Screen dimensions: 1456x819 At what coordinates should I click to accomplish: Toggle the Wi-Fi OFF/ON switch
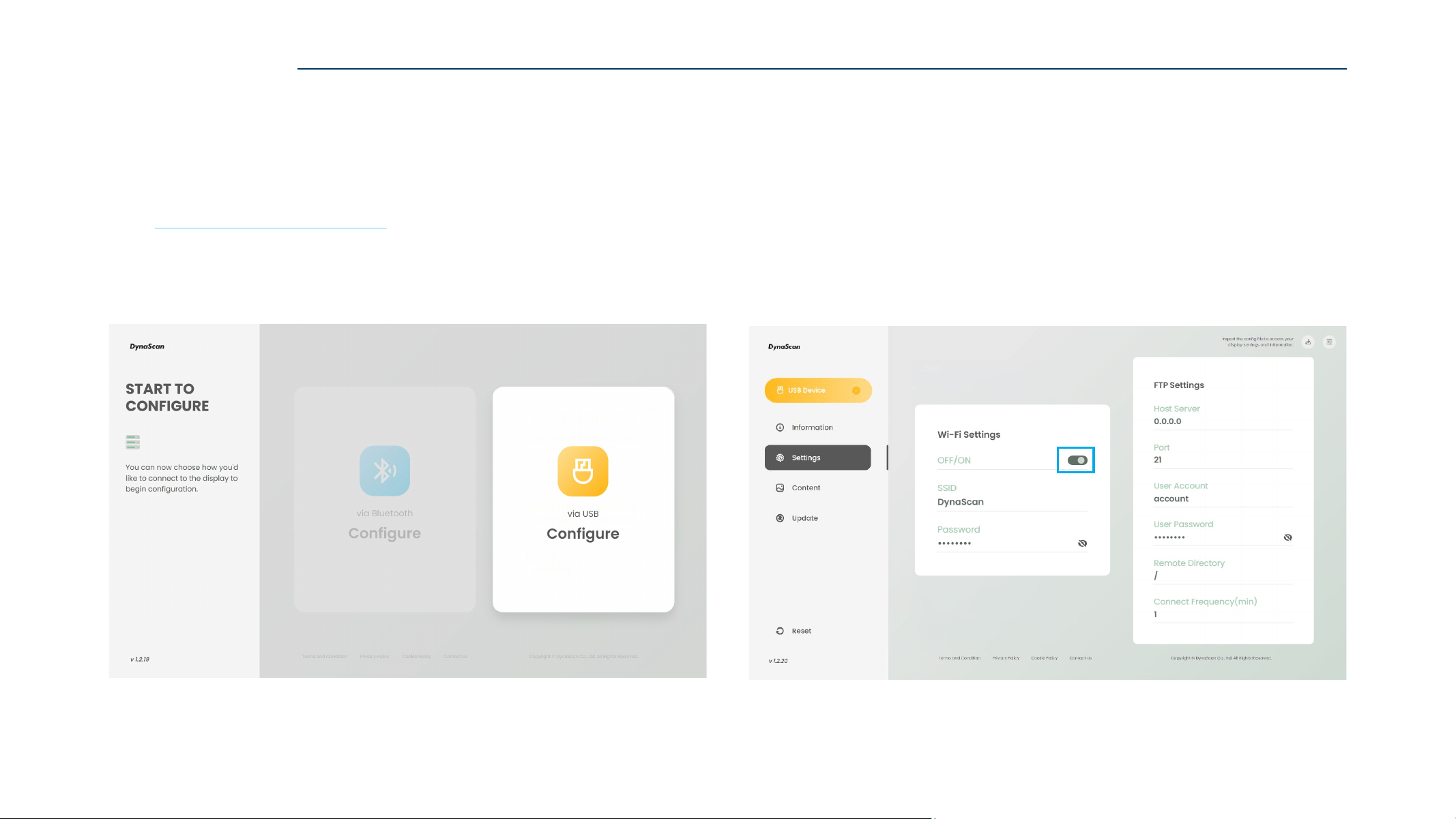click(x=1077, y=460)
